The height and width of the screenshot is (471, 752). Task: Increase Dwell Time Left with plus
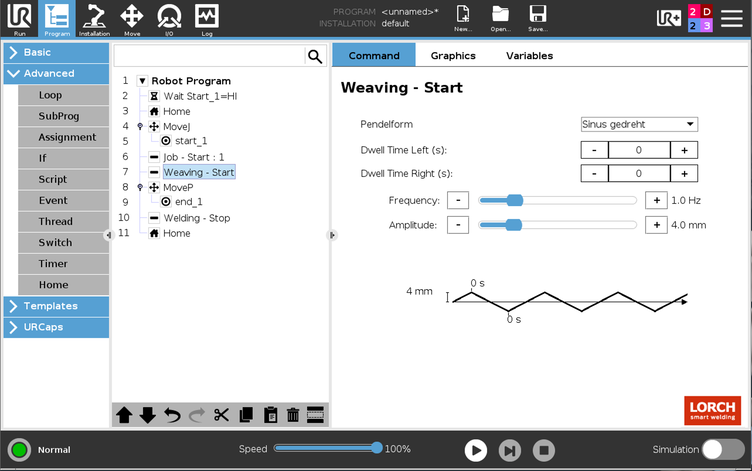pyautogui.click(x=684, y=150)
